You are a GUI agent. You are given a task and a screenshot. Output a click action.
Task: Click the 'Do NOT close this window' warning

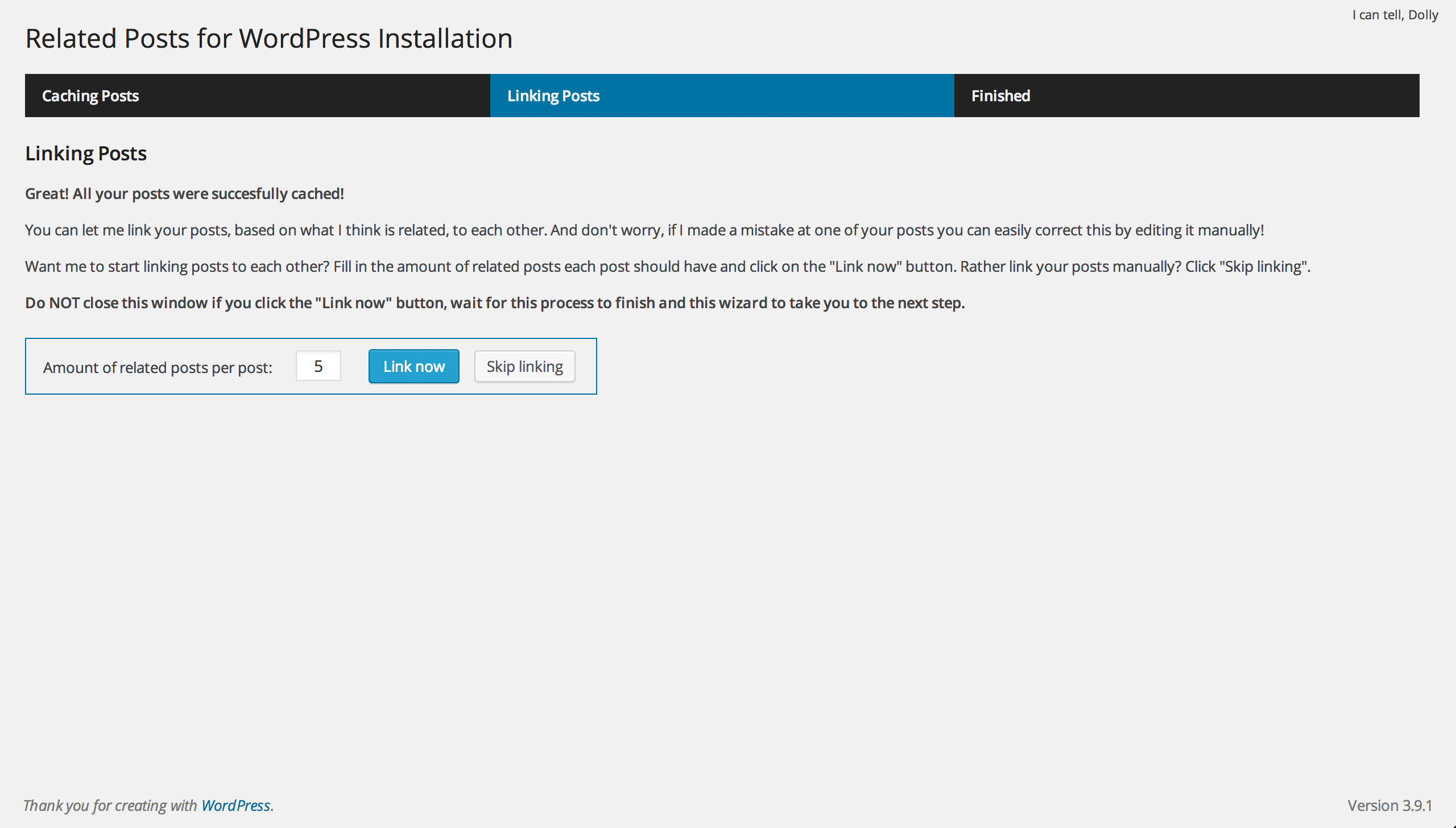[495, 303]
